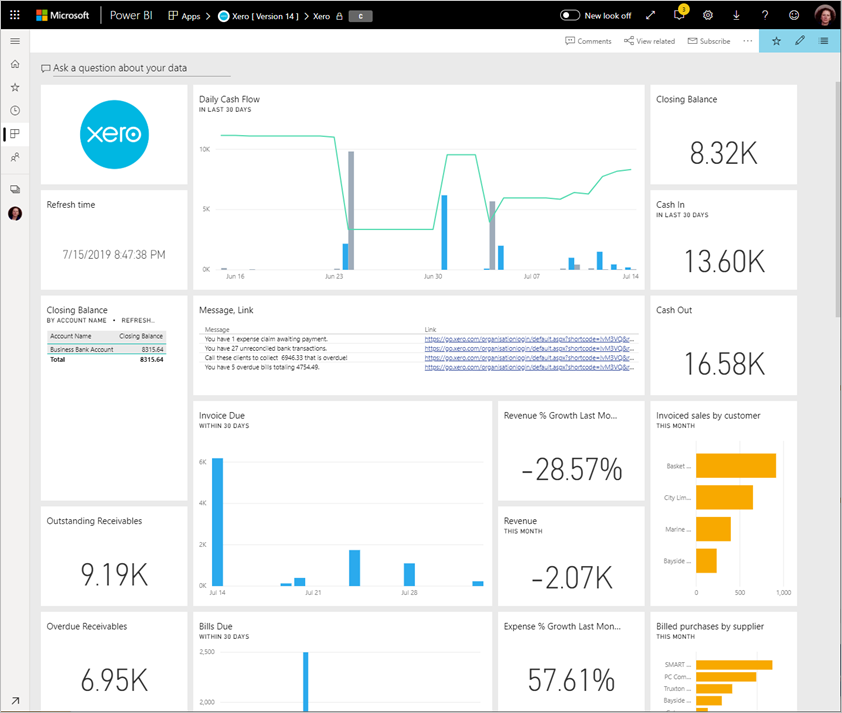
Task: Open more options ellipsis menu
Action: (x=747, y=41)
